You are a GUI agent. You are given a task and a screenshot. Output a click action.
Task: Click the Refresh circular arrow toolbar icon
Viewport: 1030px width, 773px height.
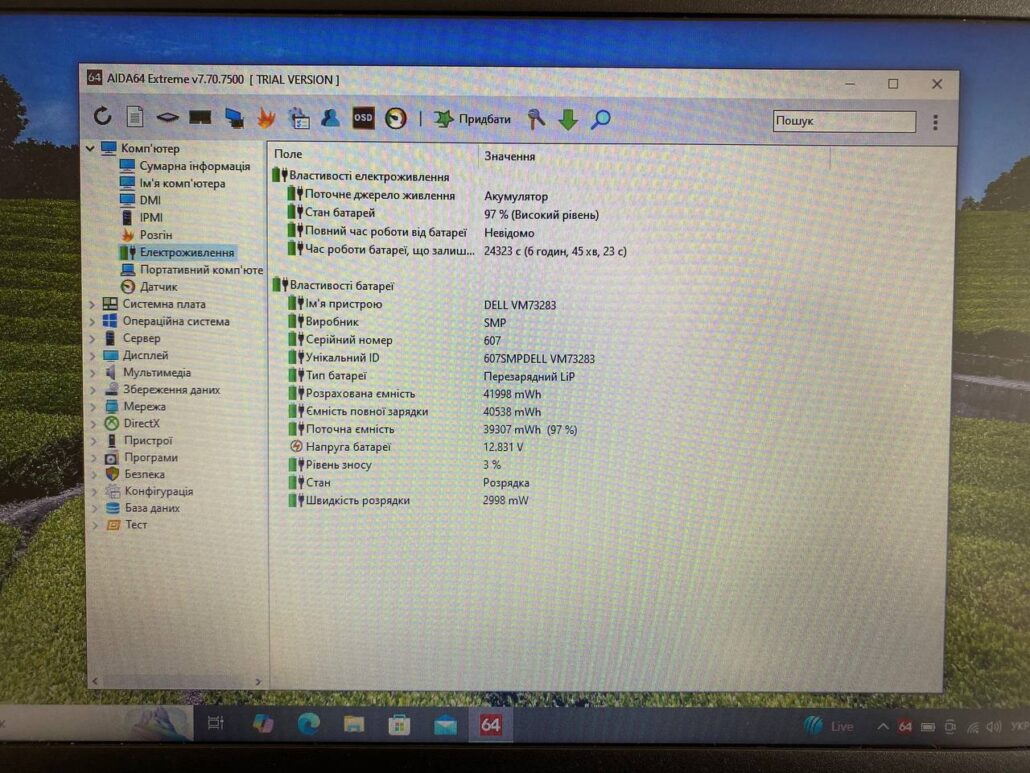102,117
